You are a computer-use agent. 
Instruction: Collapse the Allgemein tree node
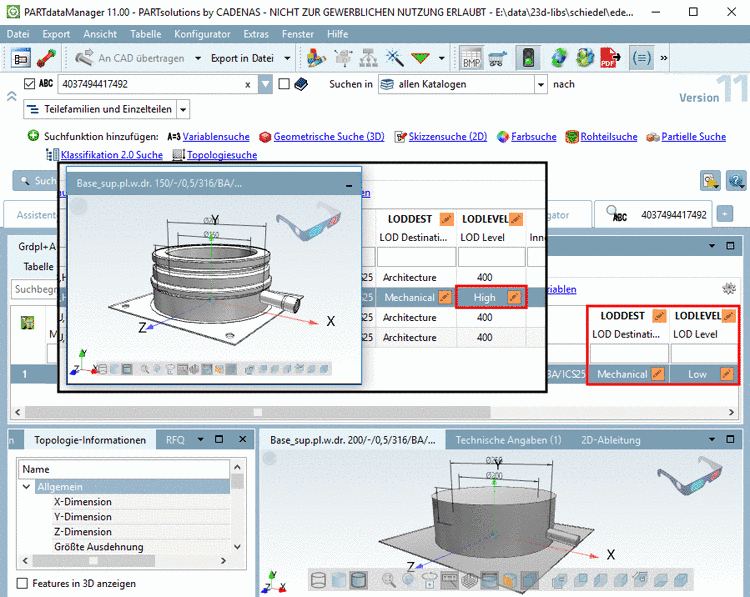pos(26,486)
